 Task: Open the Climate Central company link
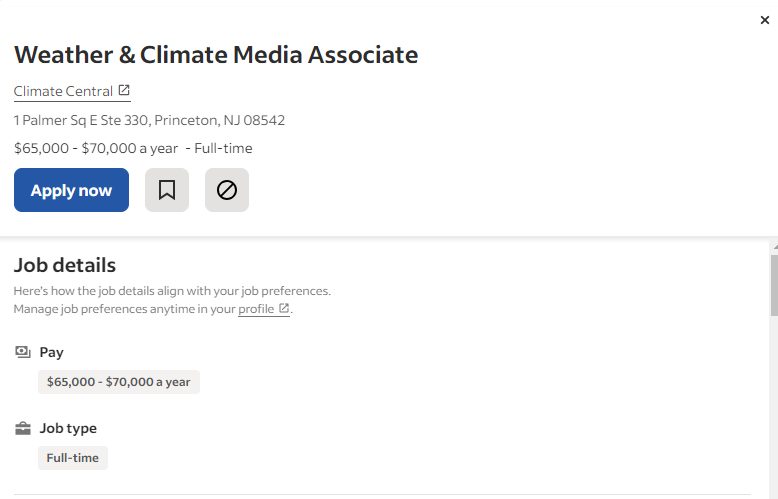click(x=64, y=91)
